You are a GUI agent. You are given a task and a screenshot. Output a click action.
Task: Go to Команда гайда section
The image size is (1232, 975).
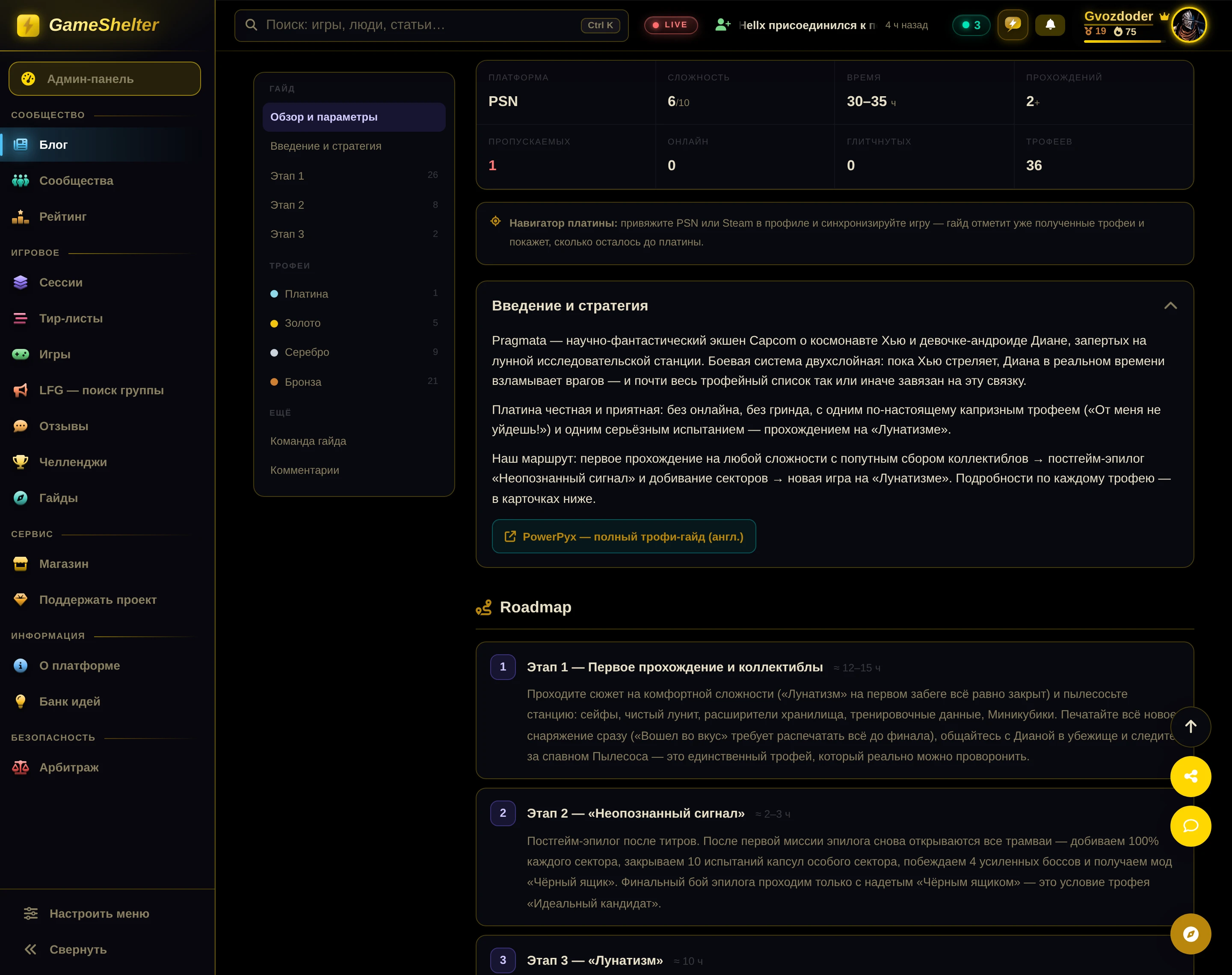click(354, 441)
